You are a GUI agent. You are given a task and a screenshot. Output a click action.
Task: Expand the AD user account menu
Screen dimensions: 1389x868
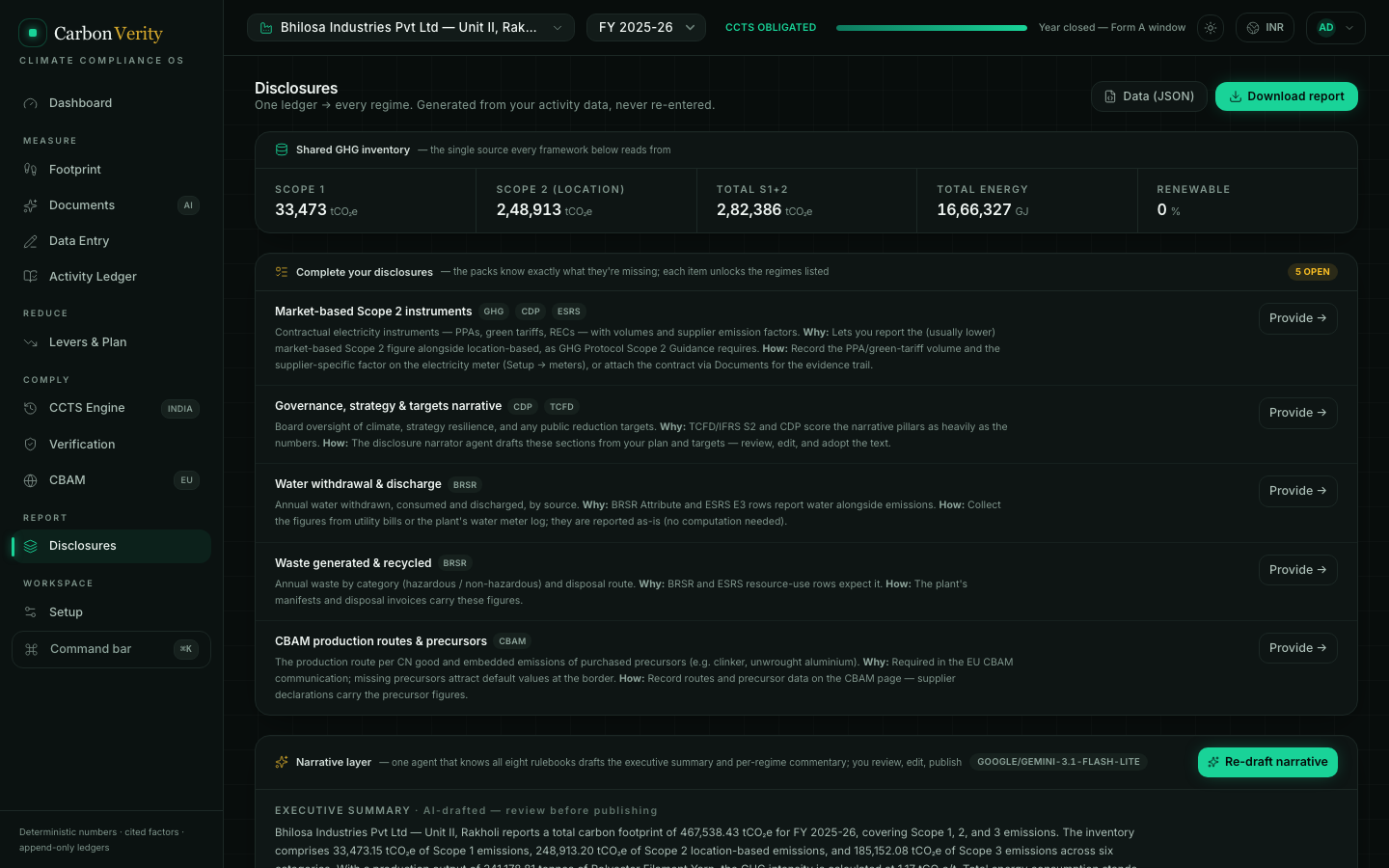click(1336, 28)
